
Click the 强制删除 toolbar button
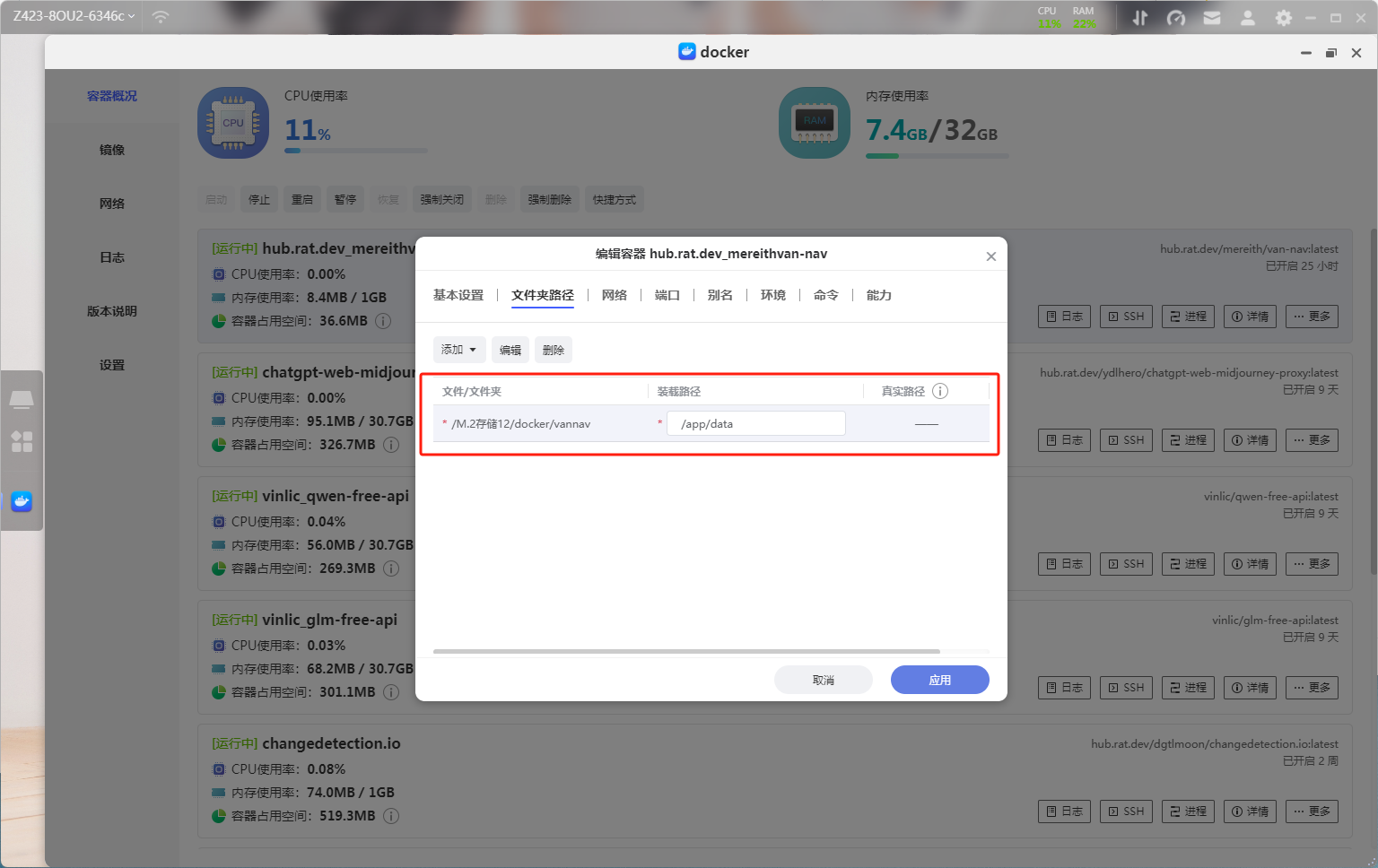(550, 199)
